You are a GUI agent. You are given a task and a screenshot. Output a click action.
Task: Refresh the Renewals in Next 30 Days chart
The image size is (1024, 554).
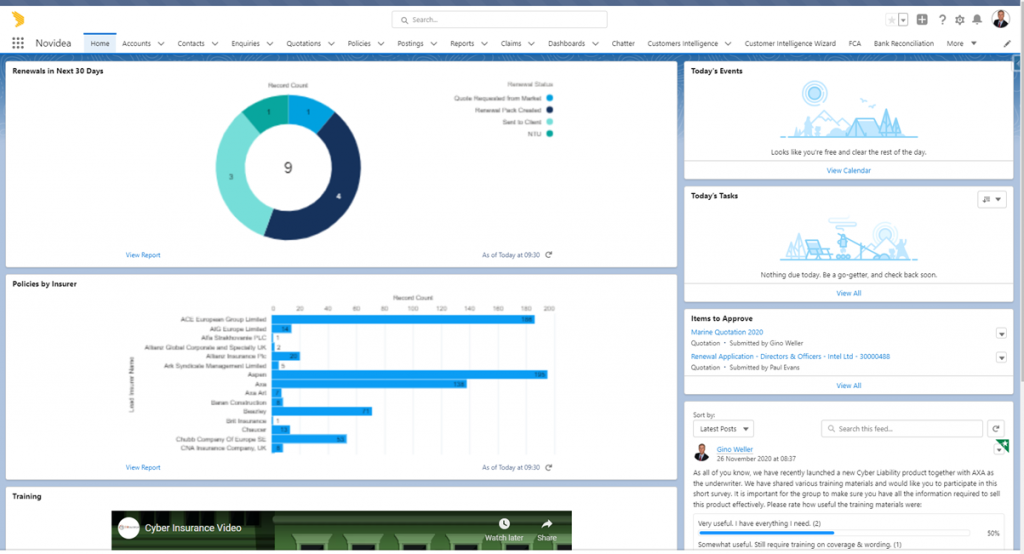tap(549, 255)
